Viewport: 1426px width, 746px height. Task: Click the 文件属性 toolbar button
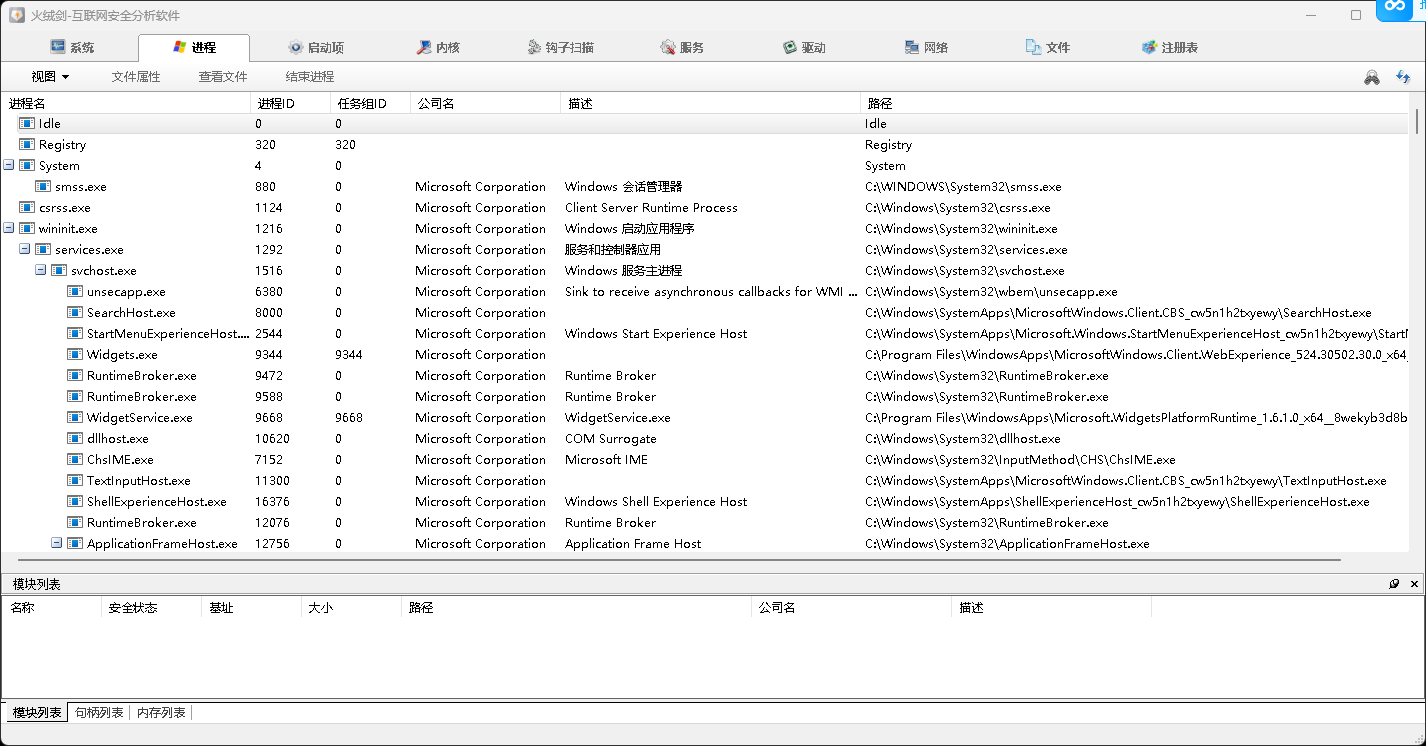pyautogui.click(x=136, y=77)
